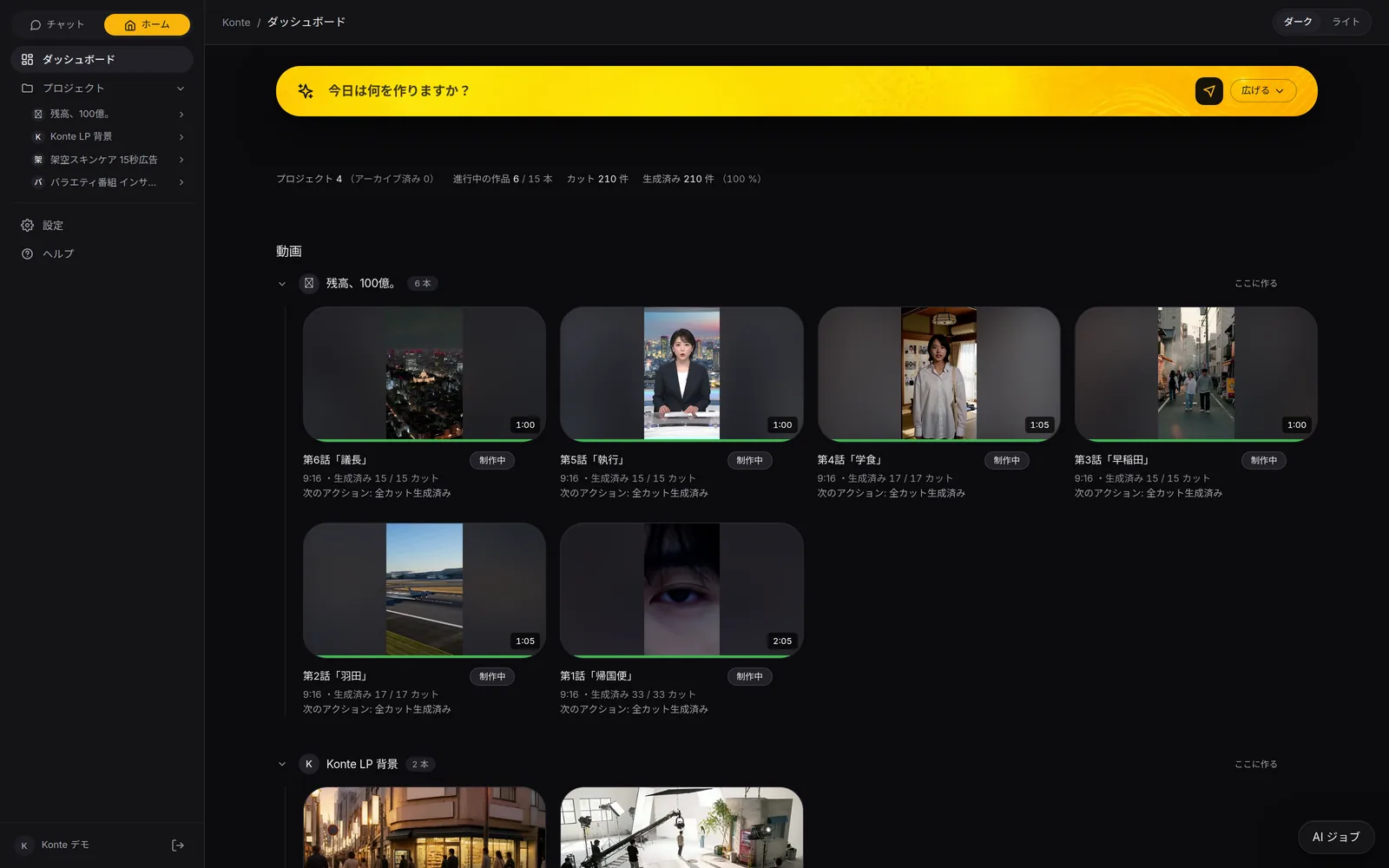1389x868 pixels.
Task: Expand Konte LP 背景 chevron in sidebar
Action: pyautogui.click(x=181, y=137)
